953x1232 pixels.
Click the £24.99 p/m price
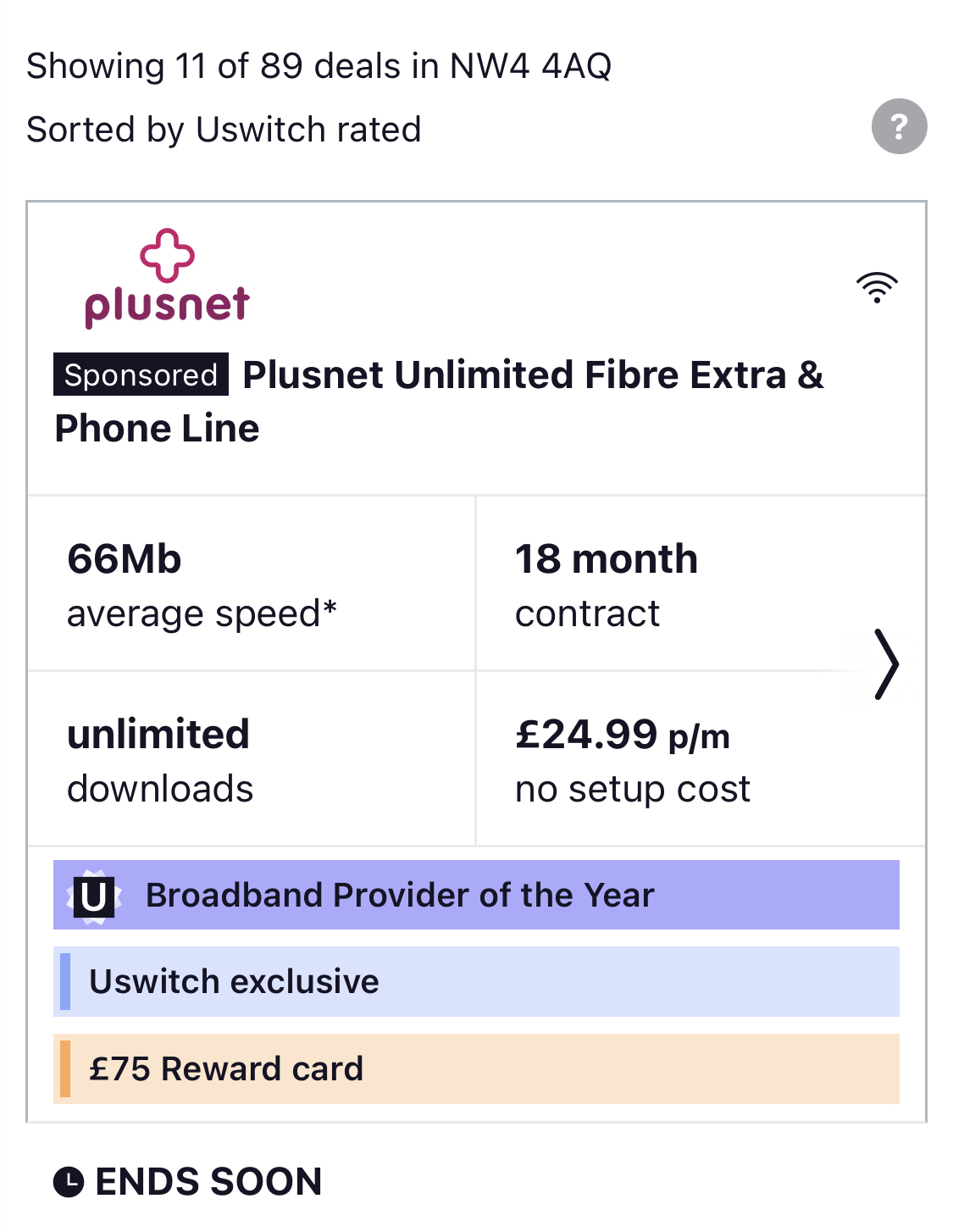point(623,735)
